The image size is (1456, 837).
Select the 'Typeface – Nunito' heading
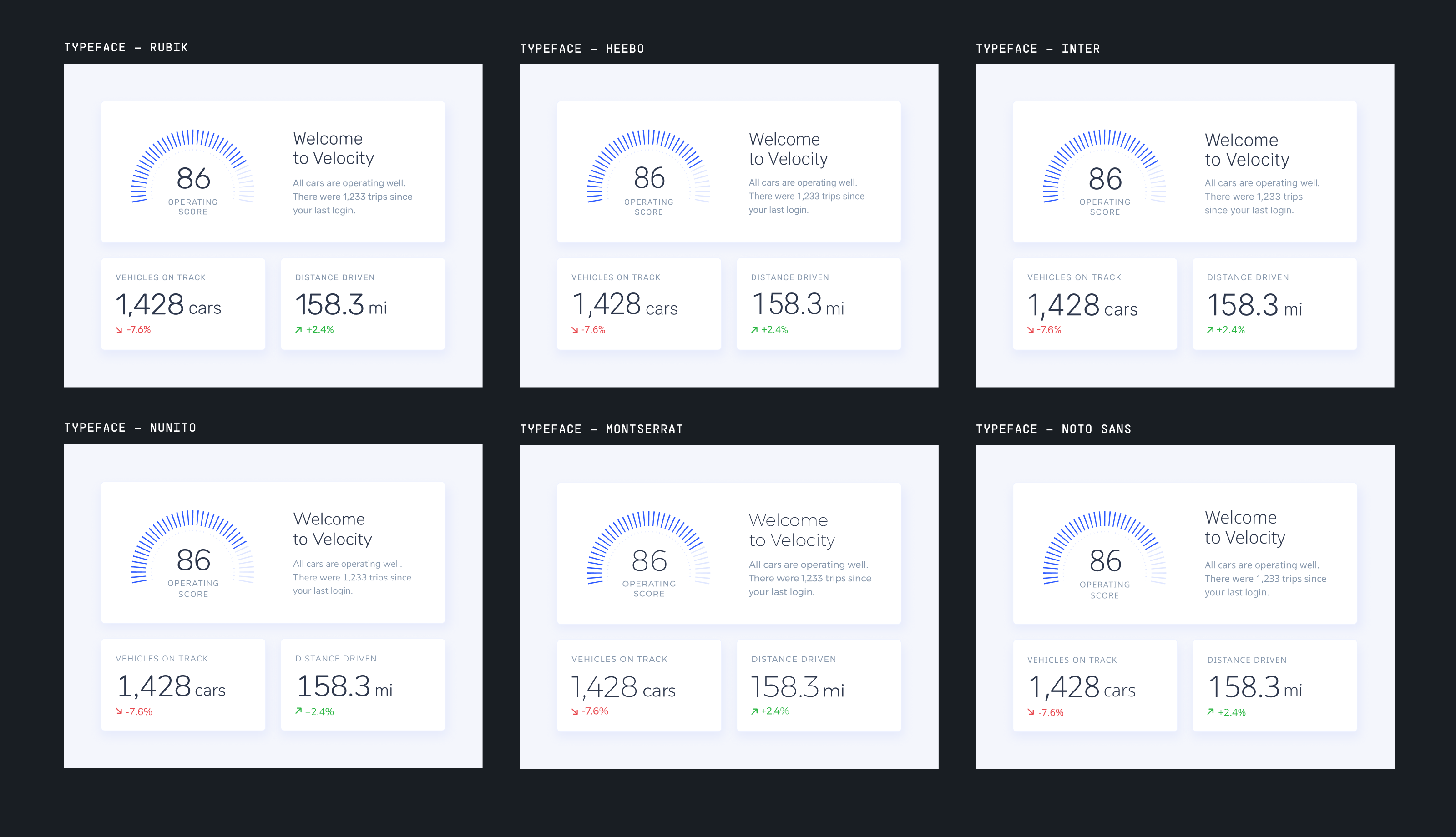[x=130, y=428]
